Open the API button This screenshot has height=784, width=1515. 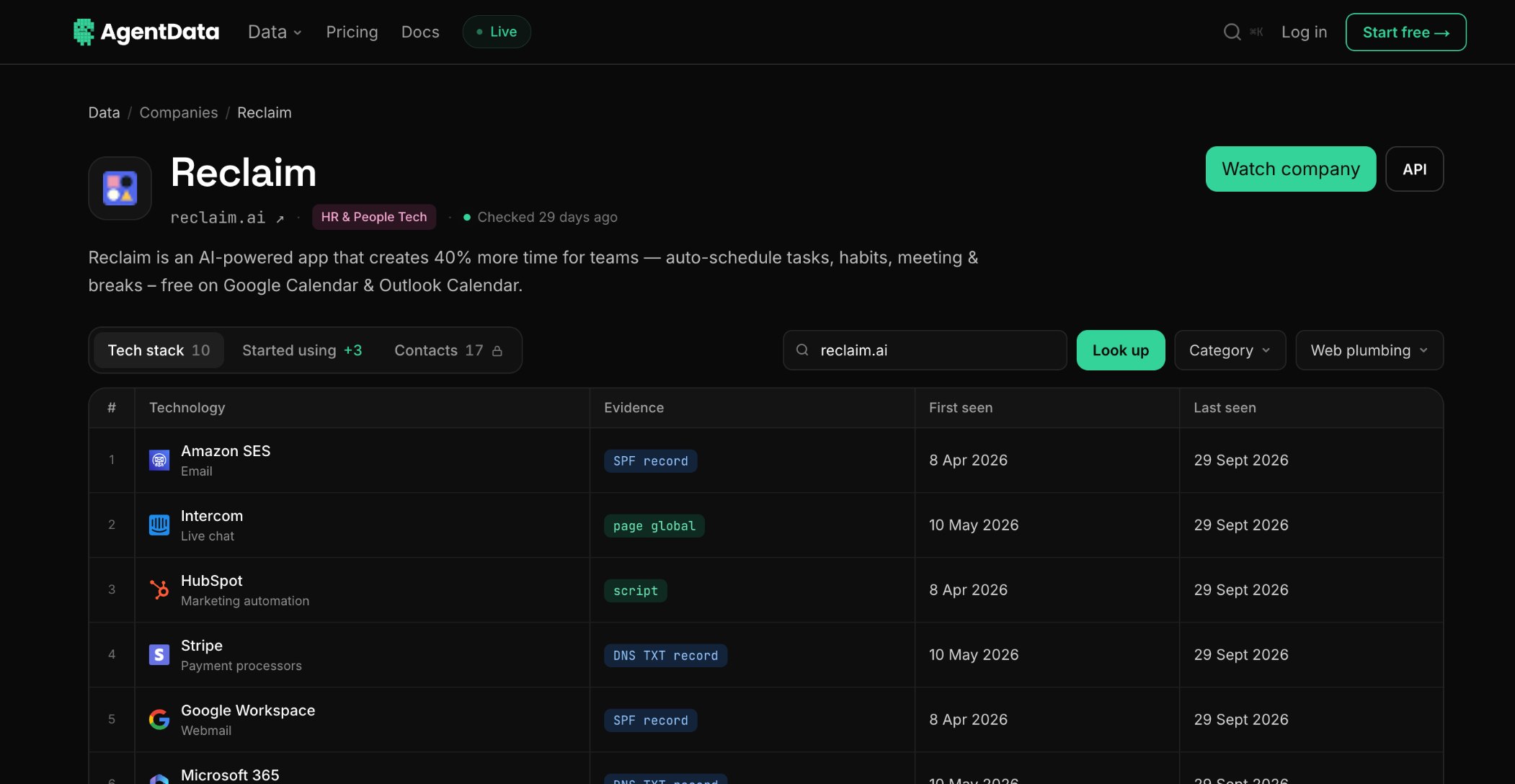pyautogui.click(x=1414, y=169)
